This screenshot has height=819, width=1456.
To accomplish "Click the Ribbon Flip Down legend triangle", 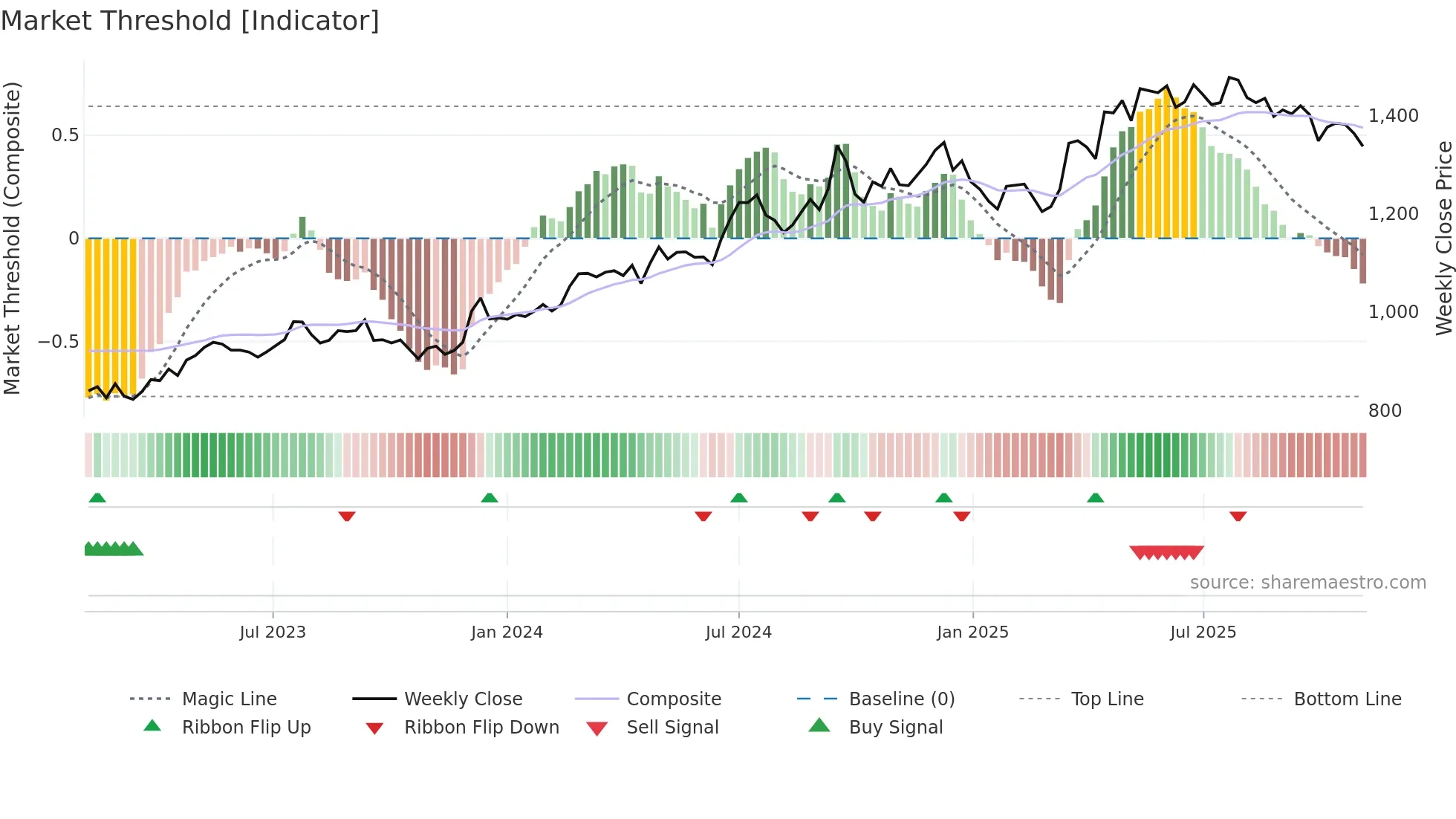I will [x=374, y=728].
